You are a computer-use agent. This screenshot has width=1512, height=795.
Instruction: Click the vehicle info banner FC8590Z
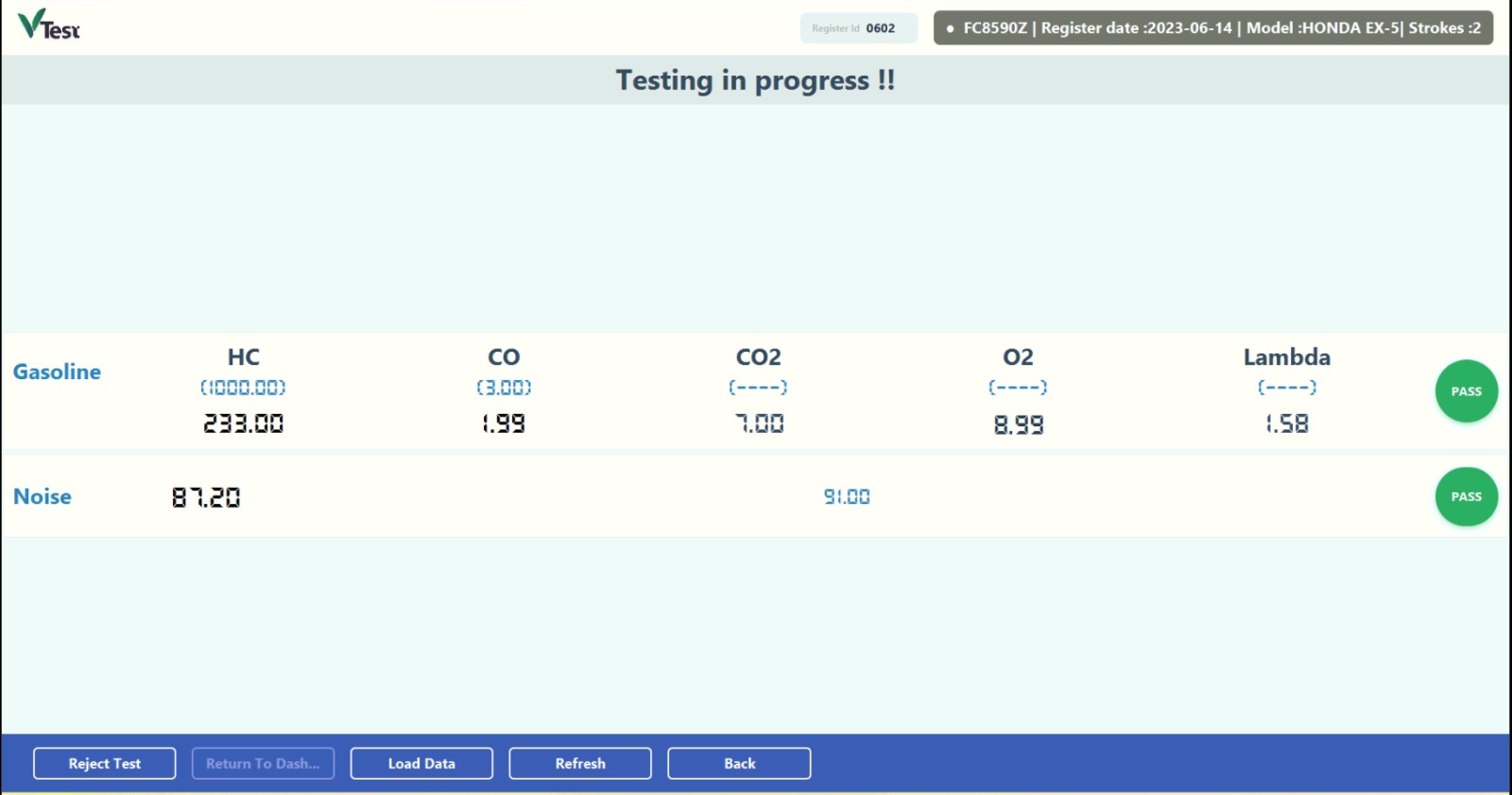click(x=1213, y=28)
